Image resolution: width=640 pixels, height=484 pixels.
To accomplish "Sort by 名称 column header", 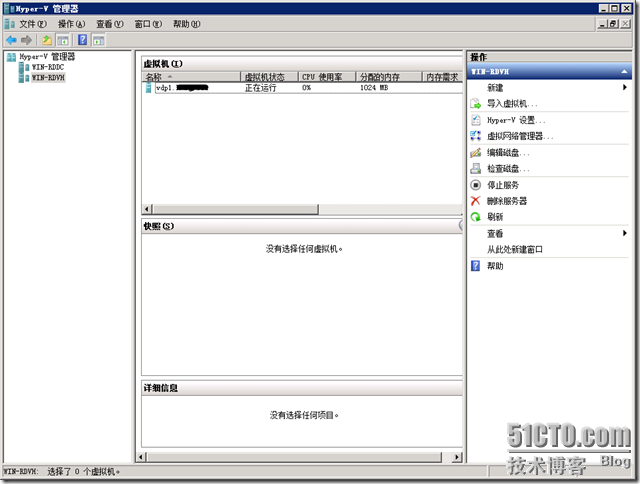I will [x=191, y=77].
